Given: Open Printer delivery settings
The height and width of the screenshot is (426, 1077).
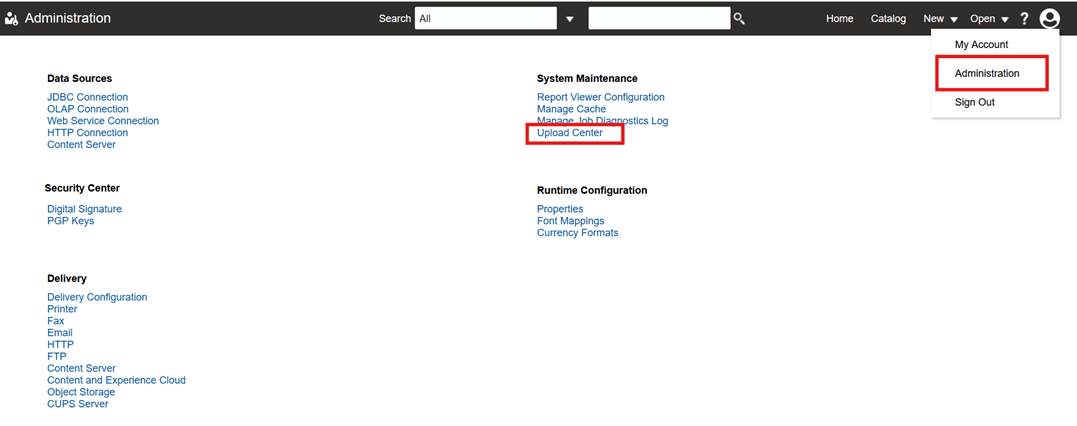Looking at the screenshot, I should tap(62, 309).
